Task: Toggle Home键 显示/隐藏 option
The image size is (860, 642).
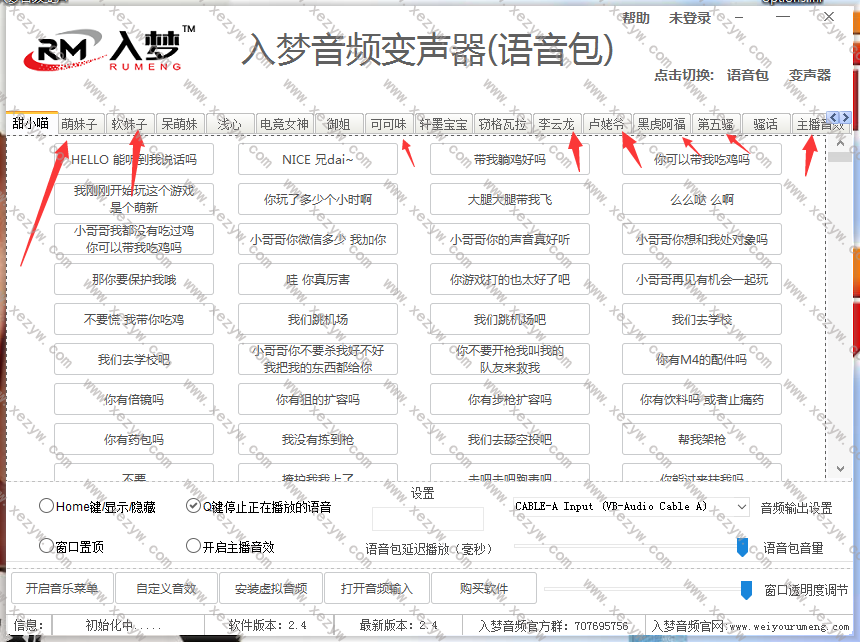Action: [47, 506]
